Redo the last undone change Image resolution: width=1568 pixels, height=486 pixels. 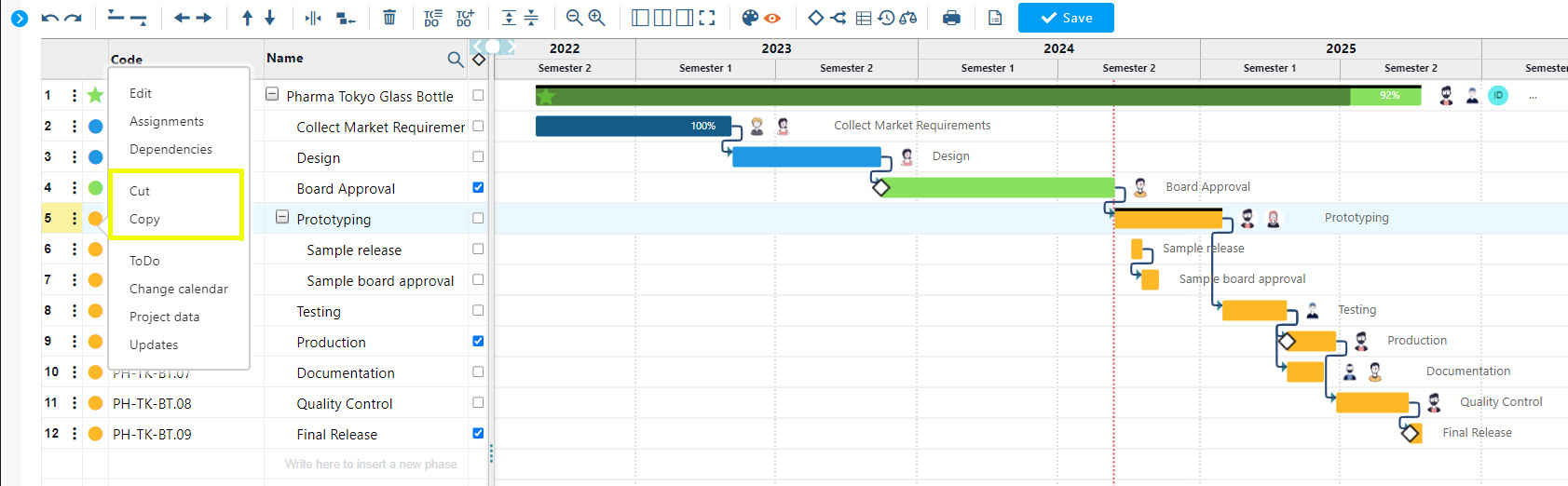[x=74, y=18]
